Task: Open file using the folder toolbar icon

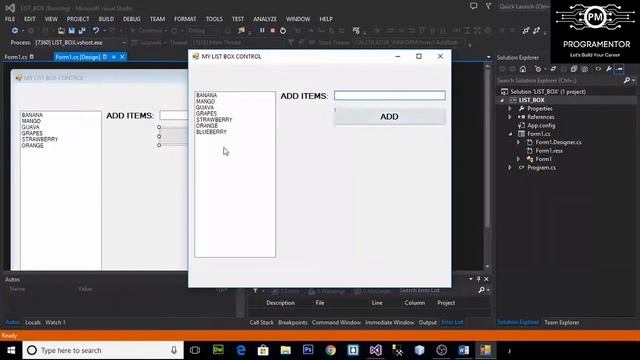Action: tap(61, 31)
